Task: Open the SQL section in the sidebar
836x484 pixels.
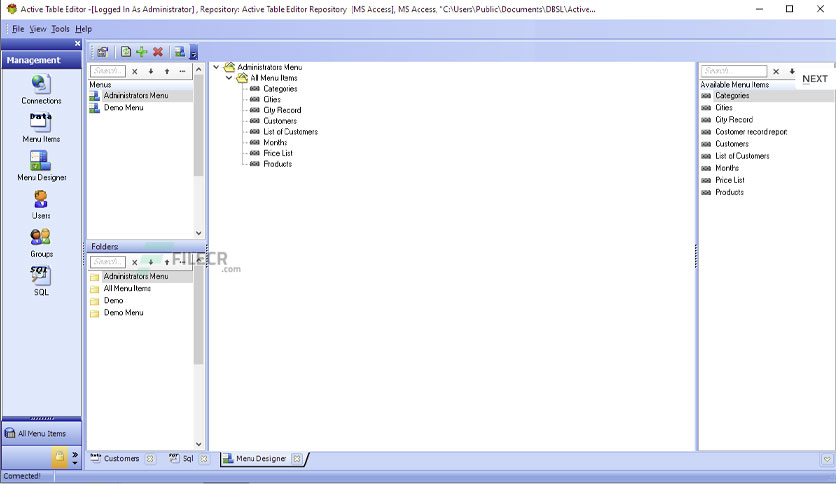Action: [41, 281]
